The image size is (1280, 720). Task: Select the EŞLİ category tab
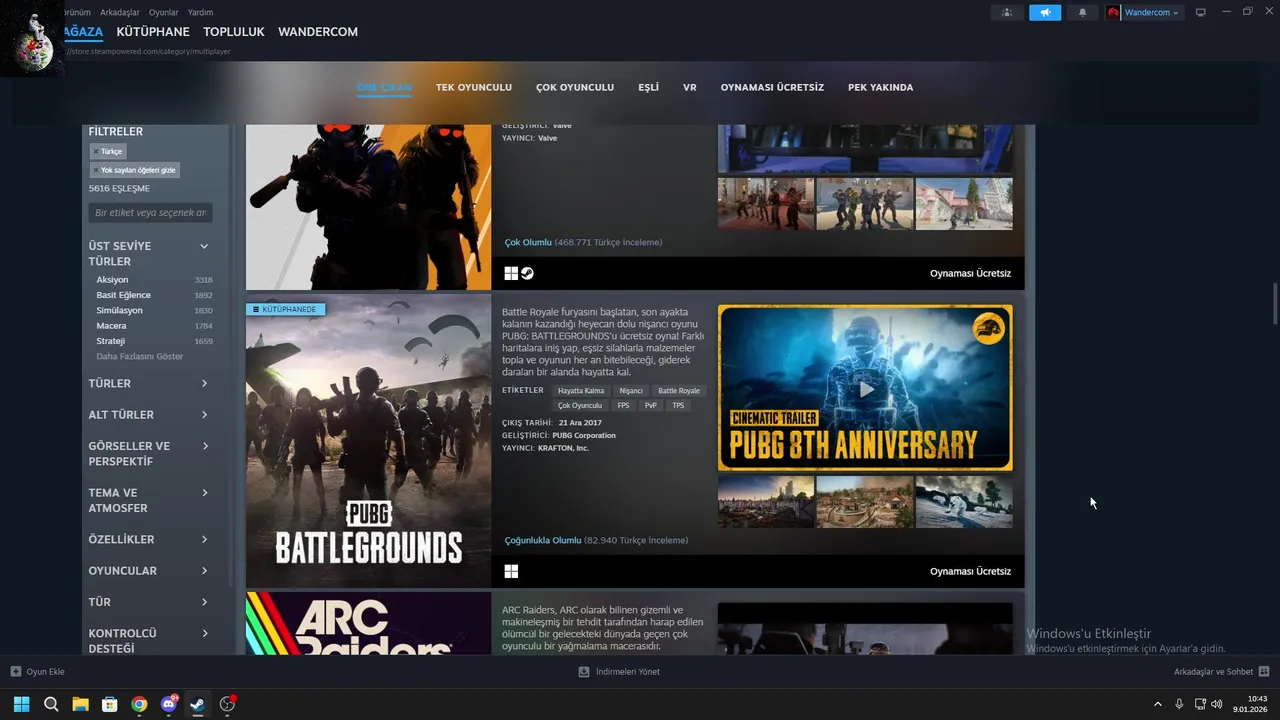(648, 87)
